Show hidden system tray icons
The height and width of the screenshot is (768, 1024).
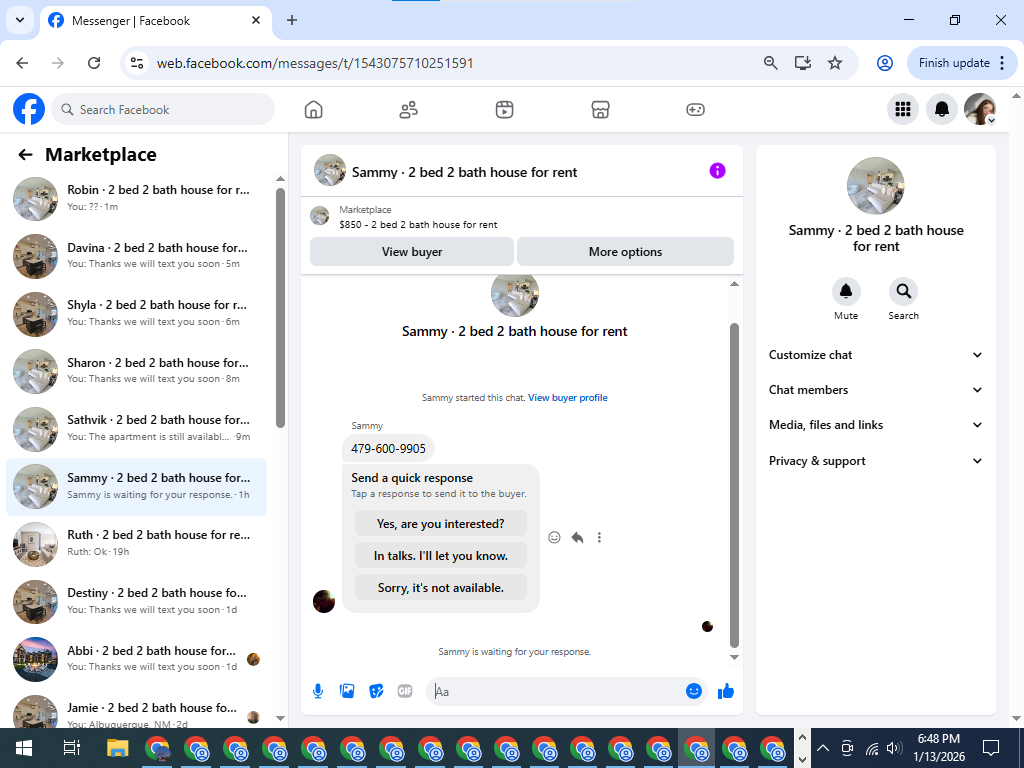point(823,748)
